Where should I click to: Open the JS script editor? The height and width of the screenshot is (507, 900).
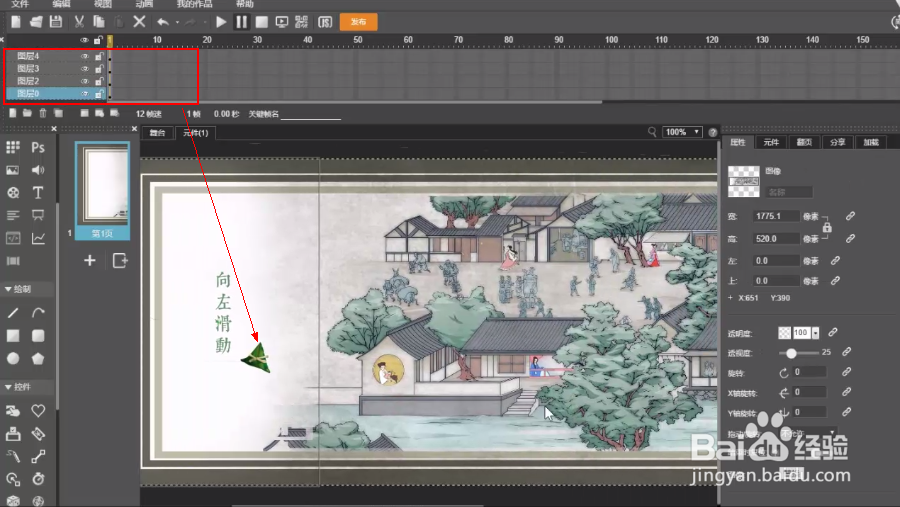[x=325, y=22]
